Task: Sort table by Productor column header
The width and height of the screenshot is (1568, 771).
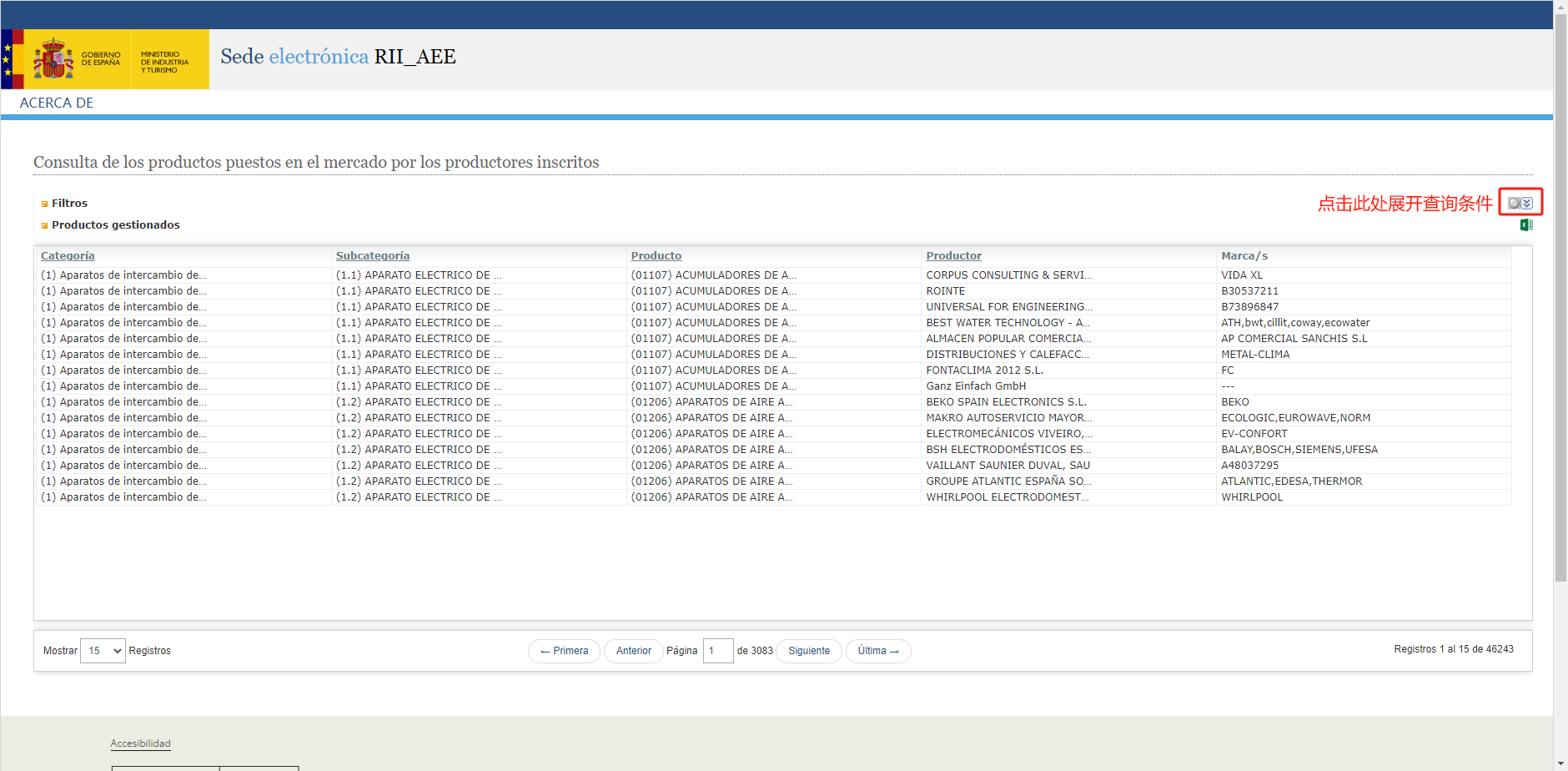Action: point(954,256)
